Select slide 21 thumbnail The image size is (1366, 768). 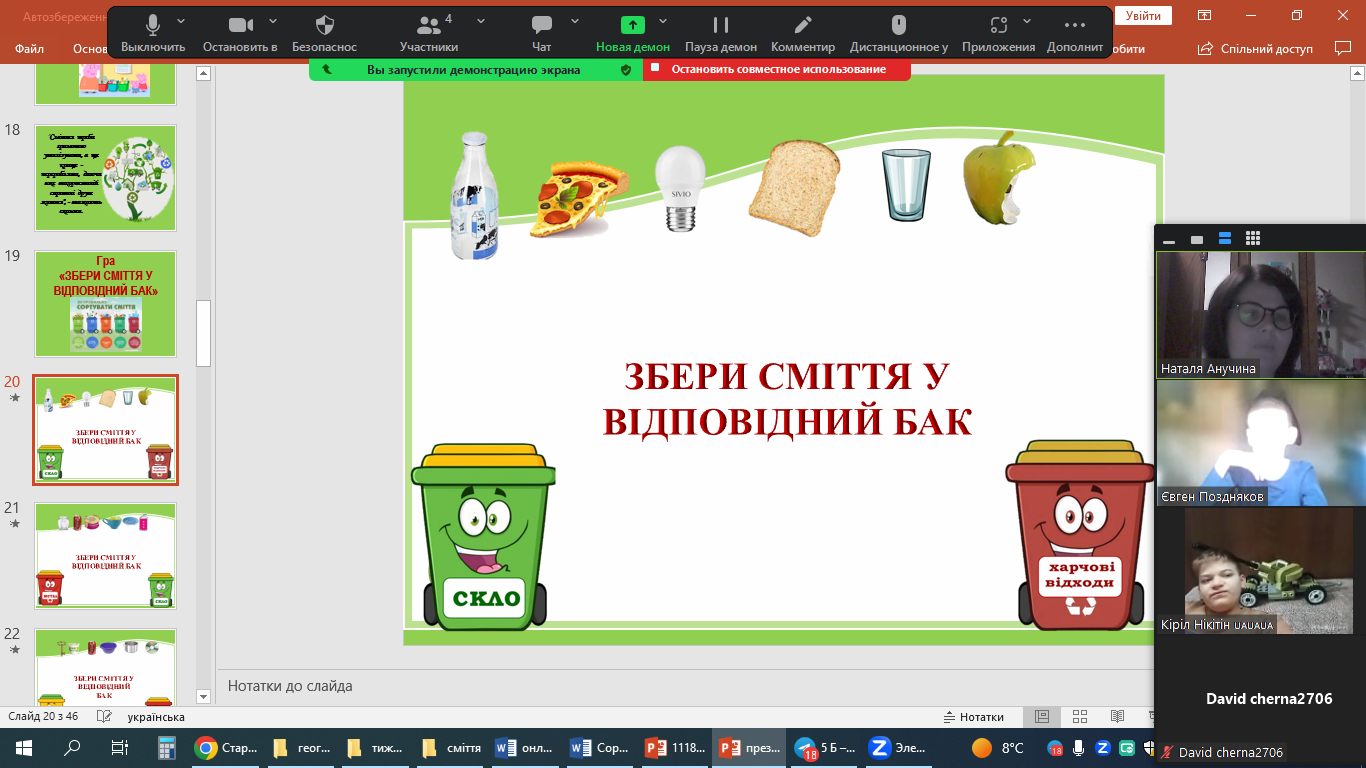coord(106,556)
